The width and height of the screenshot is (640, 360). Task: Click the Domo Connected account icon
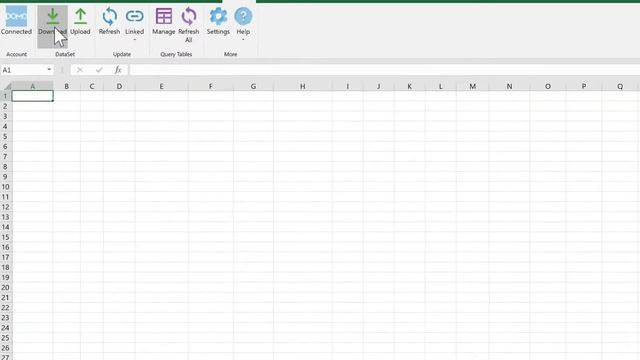tap(16, 16)
